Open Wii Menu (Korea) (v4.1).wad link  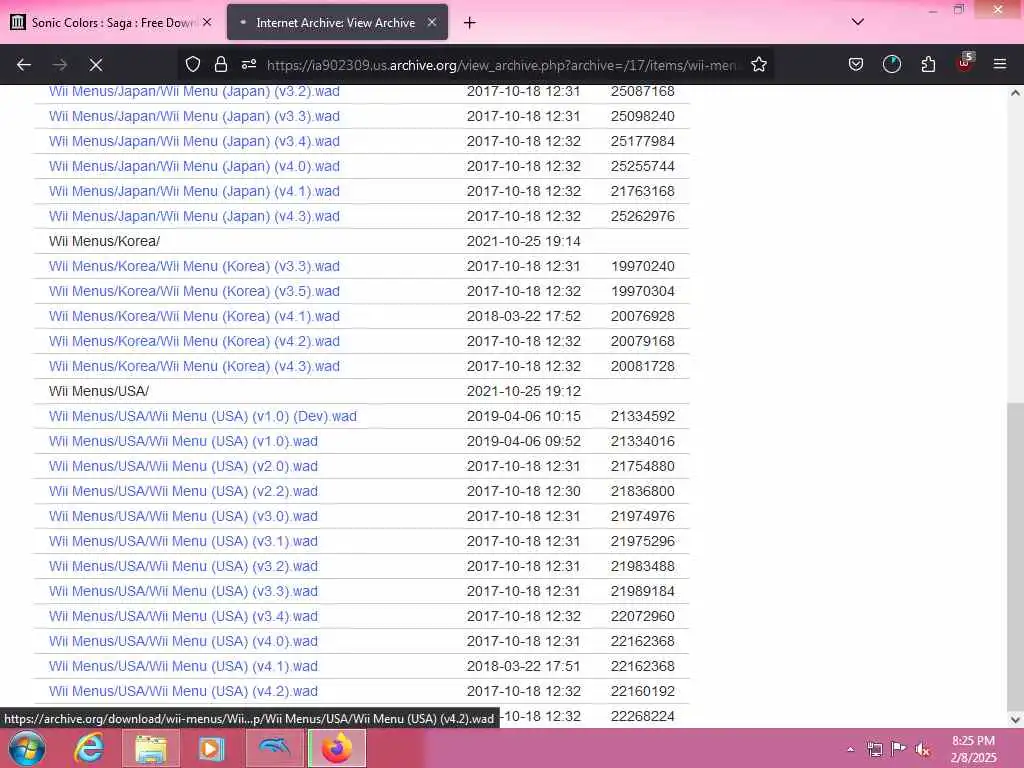194,316
